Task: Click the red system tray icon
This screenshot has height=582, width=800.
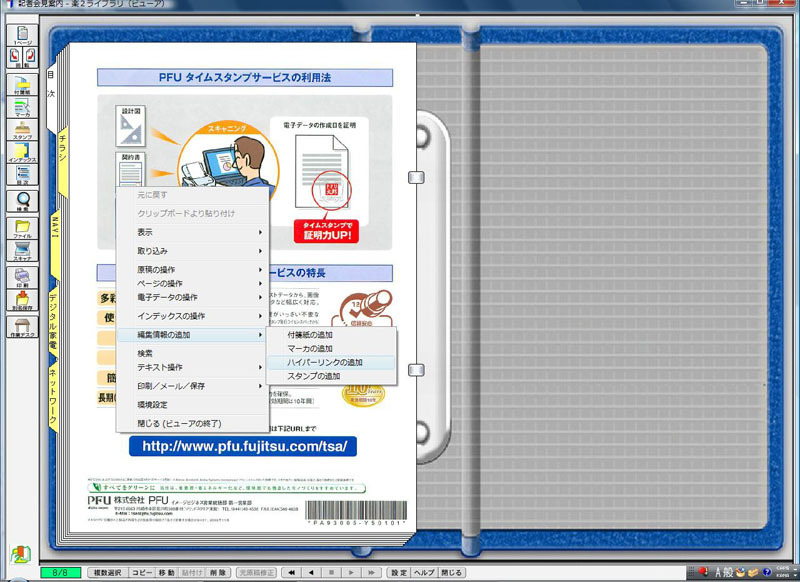Action: point(703,571)
